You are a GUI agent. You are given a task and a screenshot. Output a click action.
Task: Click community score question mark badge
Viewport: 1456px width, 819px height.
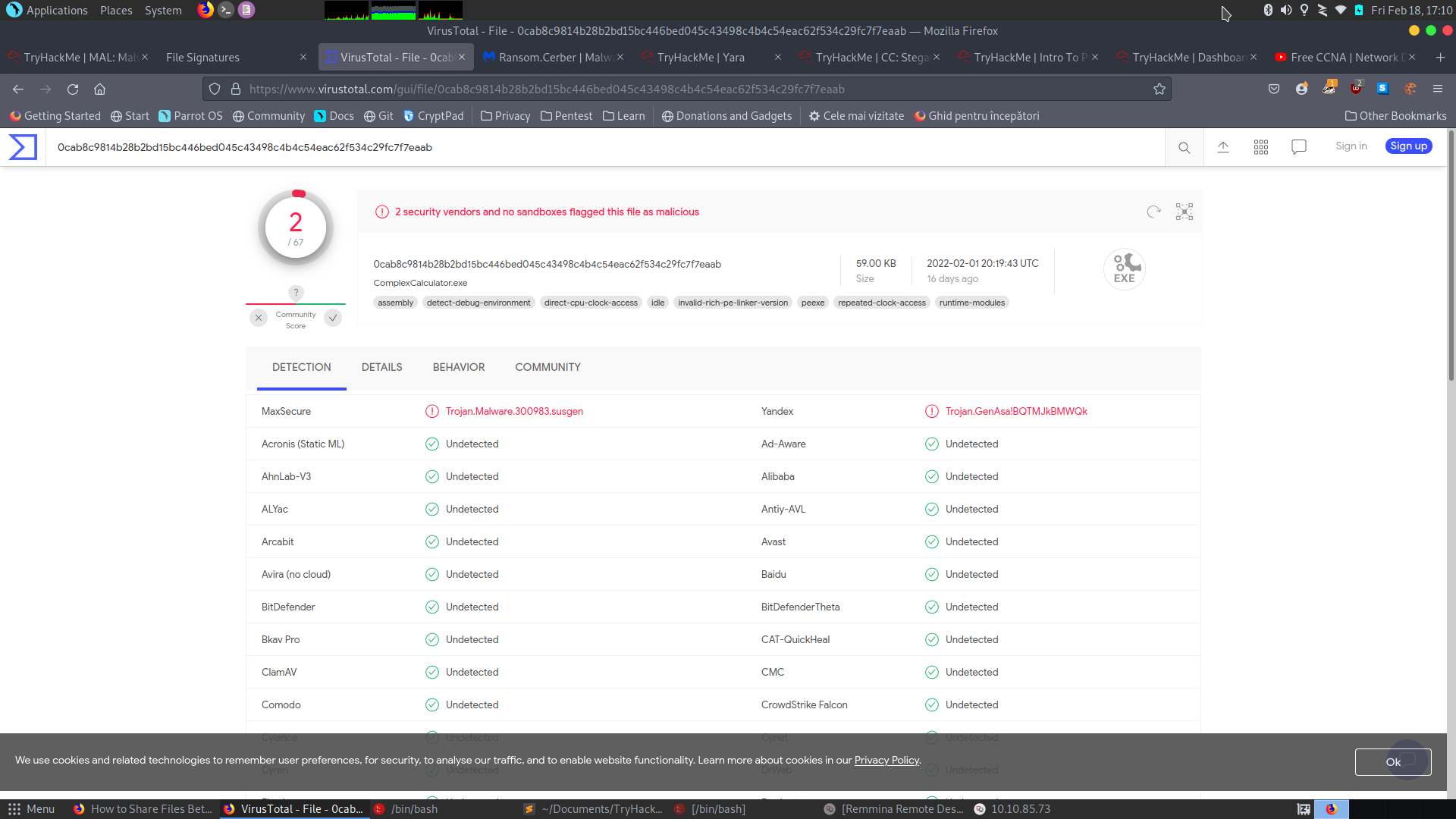click(296, 293)
